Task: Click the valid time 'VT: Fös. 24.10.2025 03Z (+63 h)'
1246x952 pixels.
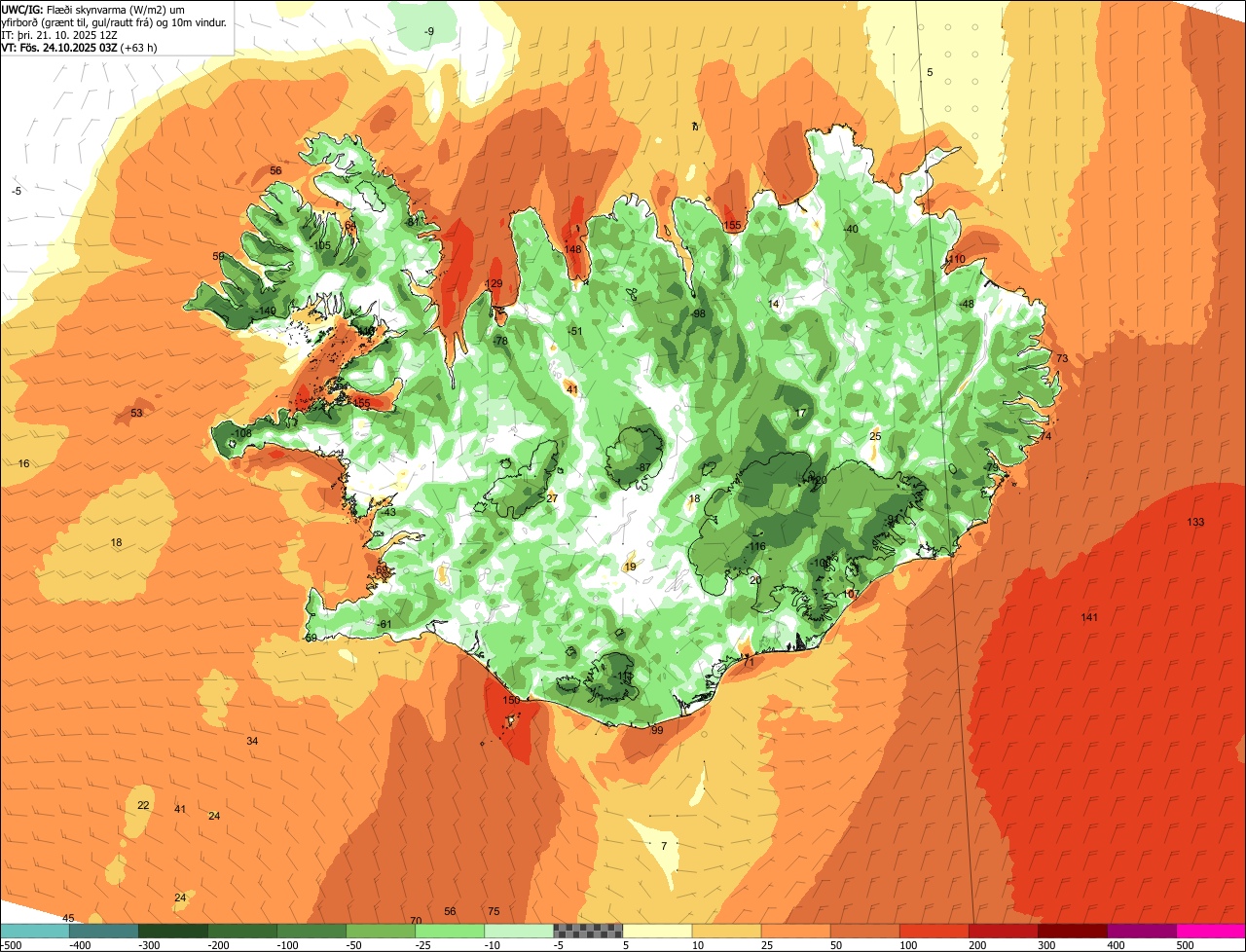Action: 80,47
